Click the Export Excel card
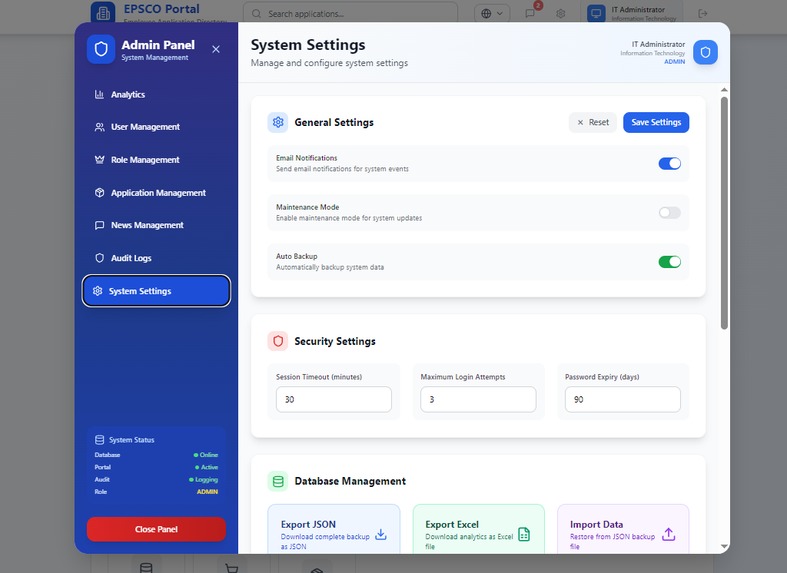 pyautogui.click(x=478, y=529)
